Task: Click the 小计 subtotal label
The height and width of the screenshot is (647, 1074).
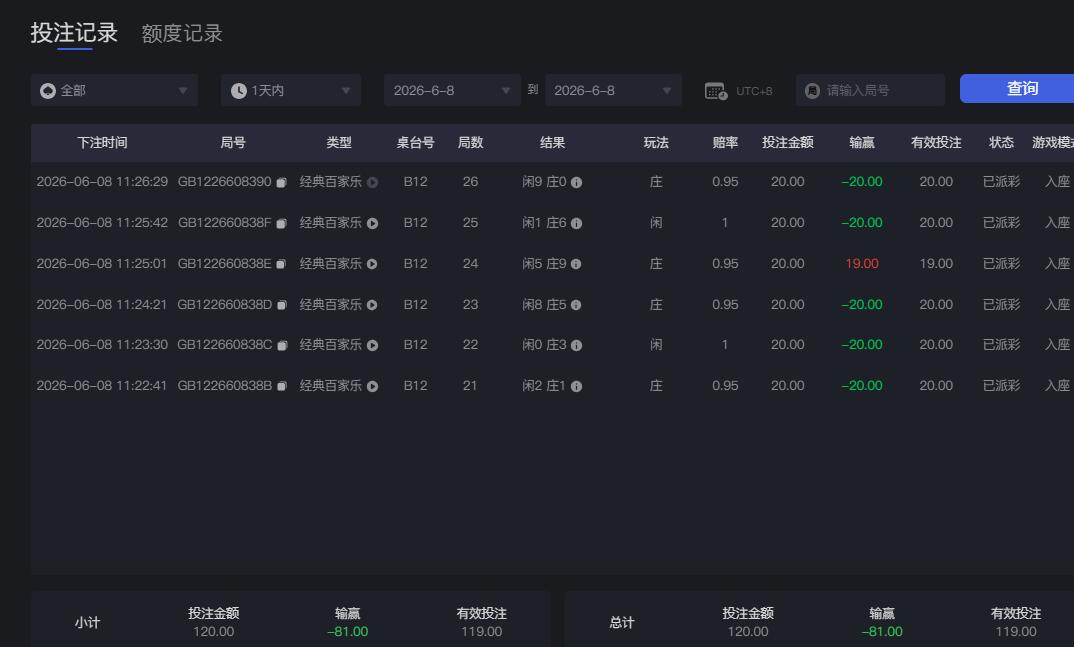Action: [x=87, y=622]
